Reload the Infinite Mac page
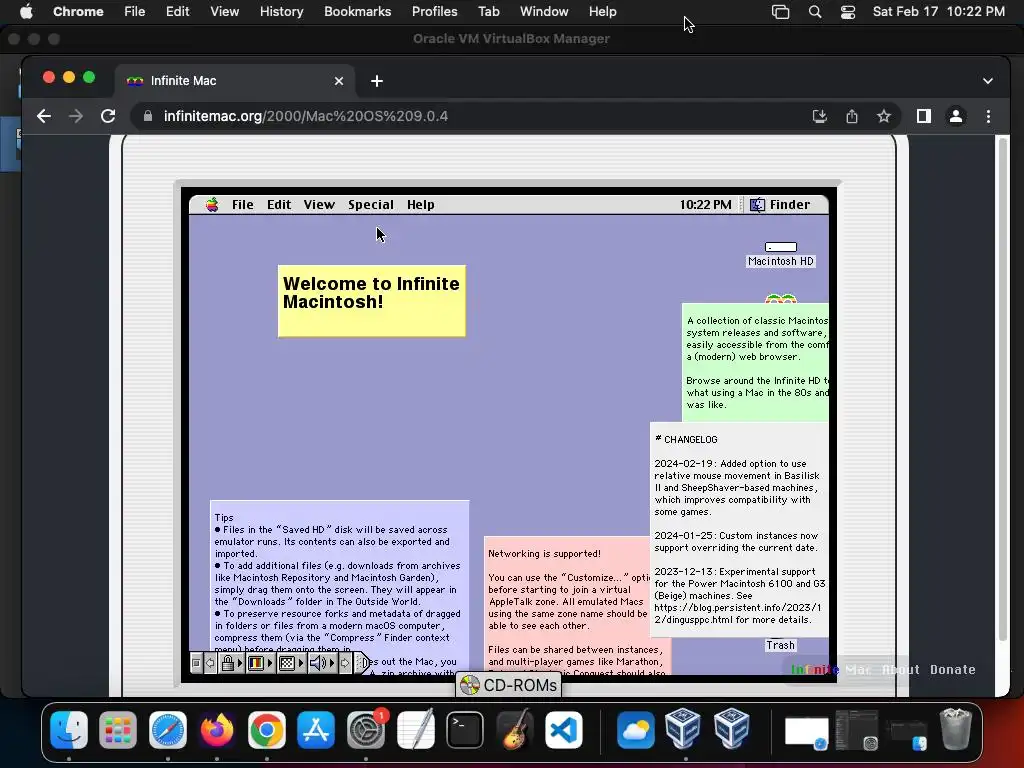 (108, 116)
